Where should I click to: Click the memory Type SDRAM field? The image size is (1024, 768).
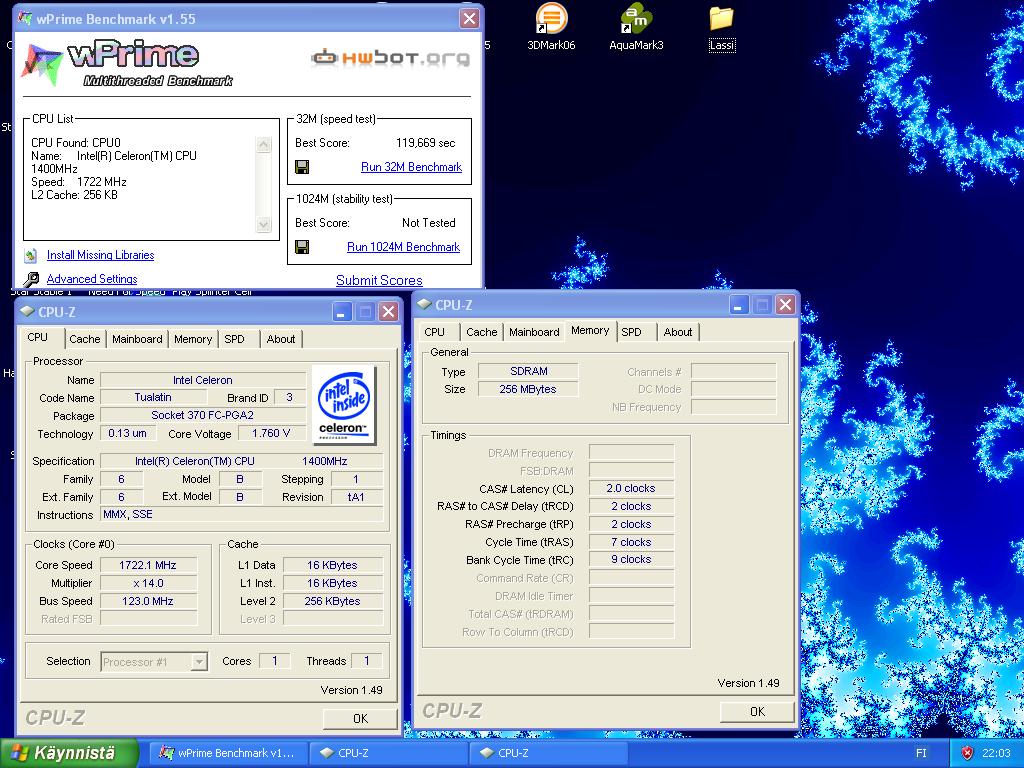528,372
